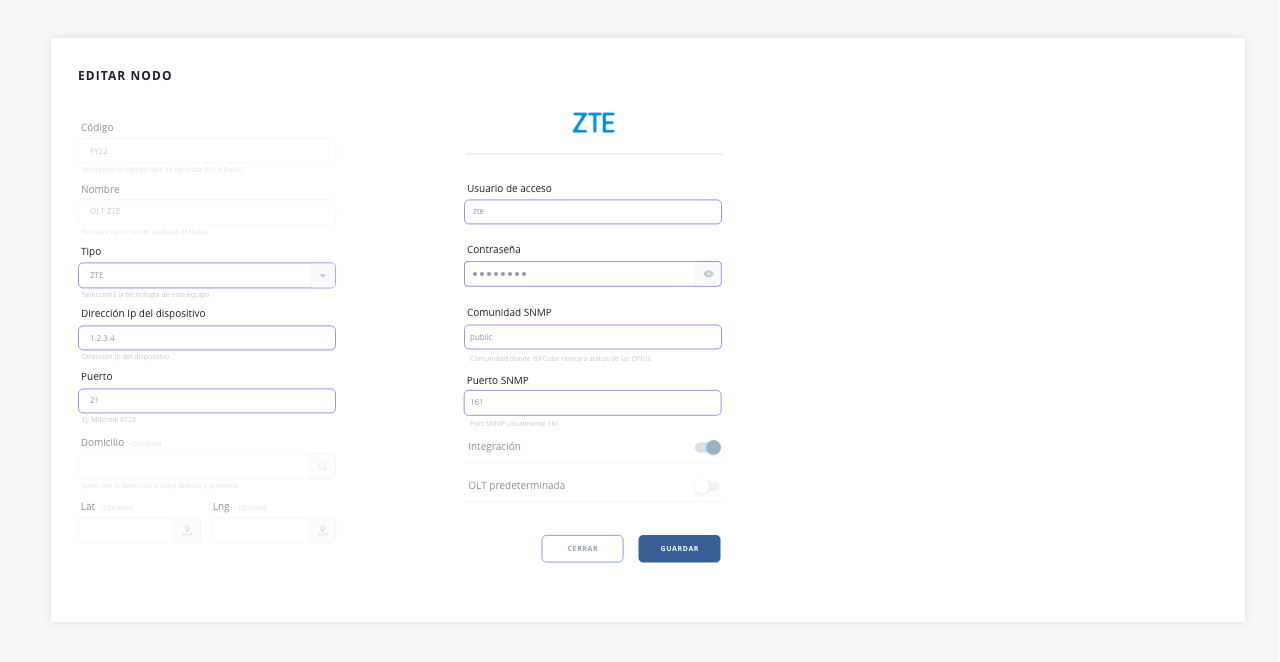
Task: Show the password with the eye icon
Action: point(708,274)
